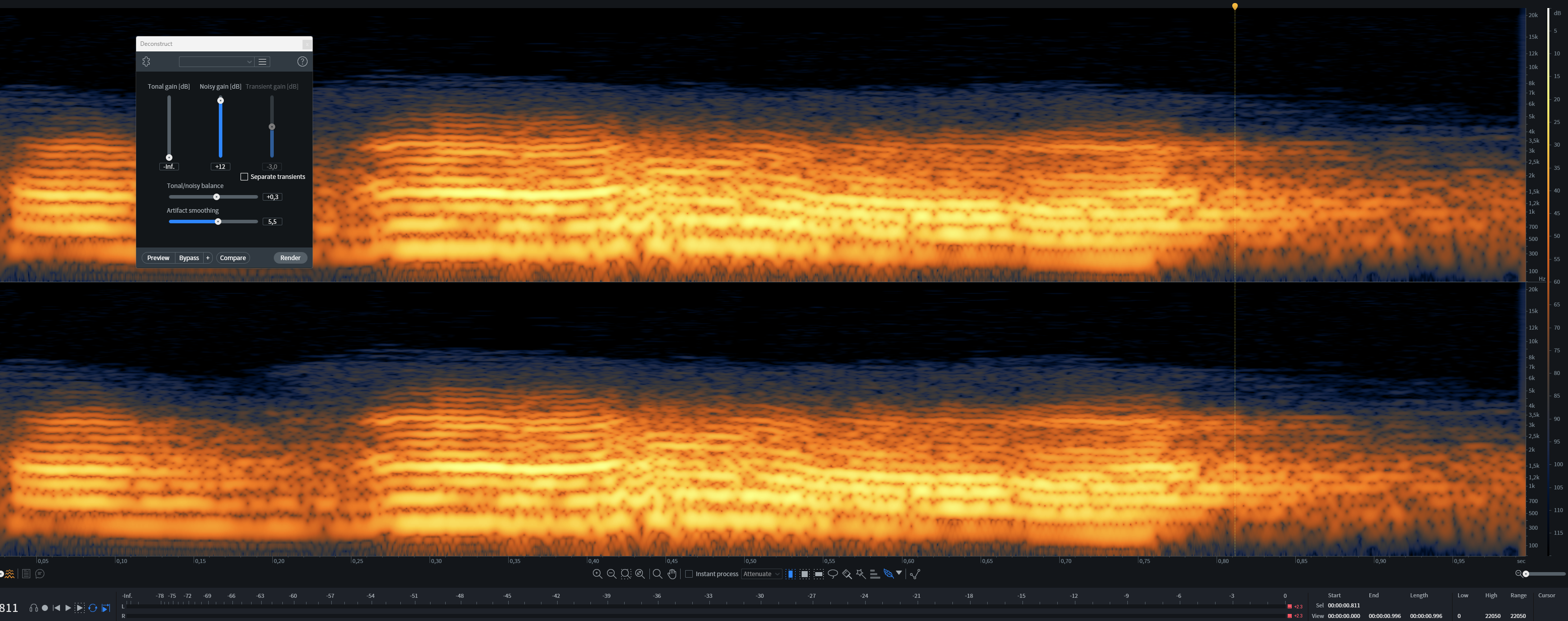Enable the Separate transients checkbox
This screenshot has height=621, width=1568.
(x=244, y=176)
